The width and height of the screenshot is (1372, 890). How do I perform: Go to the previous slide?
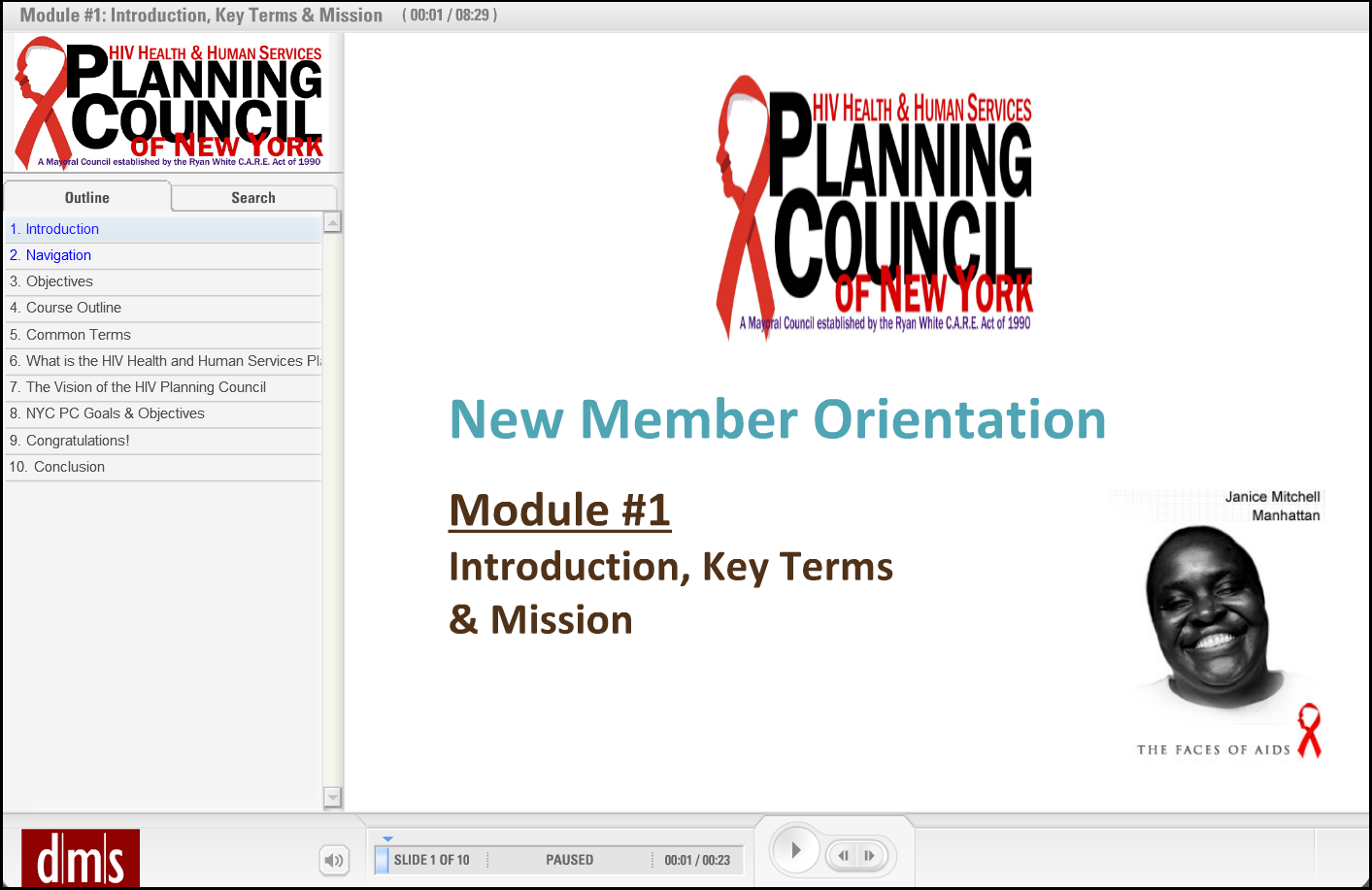point(843,855)
